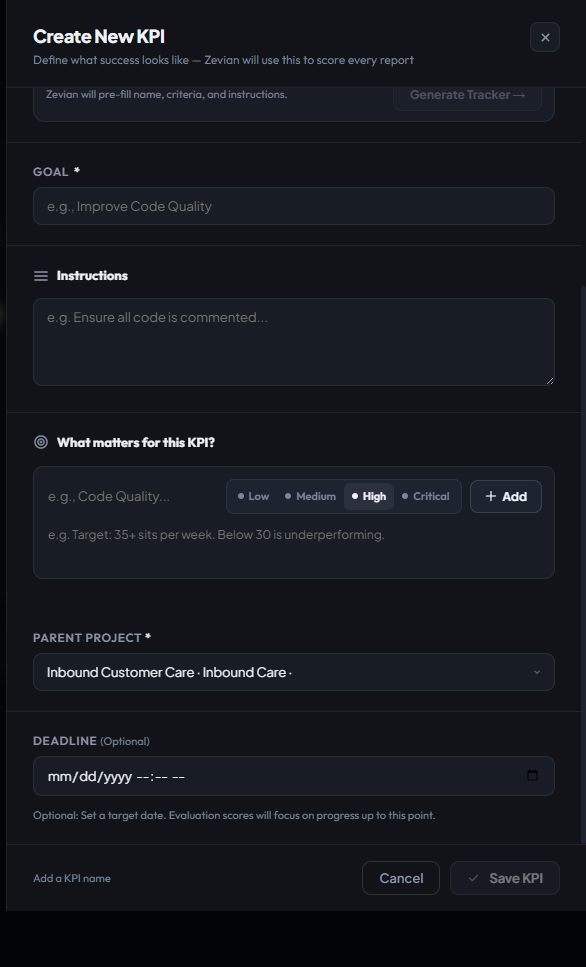The width and height of the screenshot is (586, 967).
Task: Click the plus icon on Add button
Action: (490, 496)
